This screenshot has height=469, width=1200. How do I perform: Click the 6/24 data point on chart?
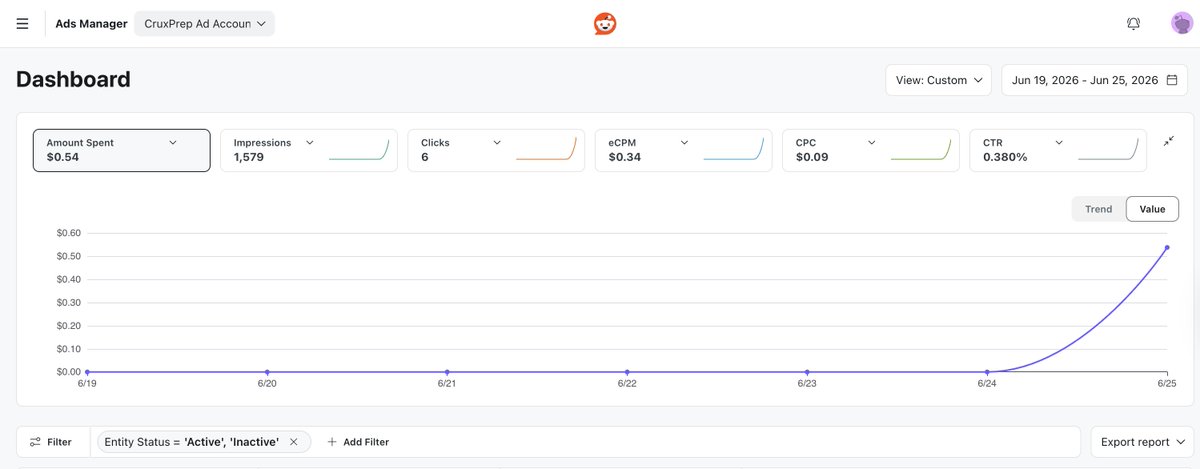(x=987, y=372)
